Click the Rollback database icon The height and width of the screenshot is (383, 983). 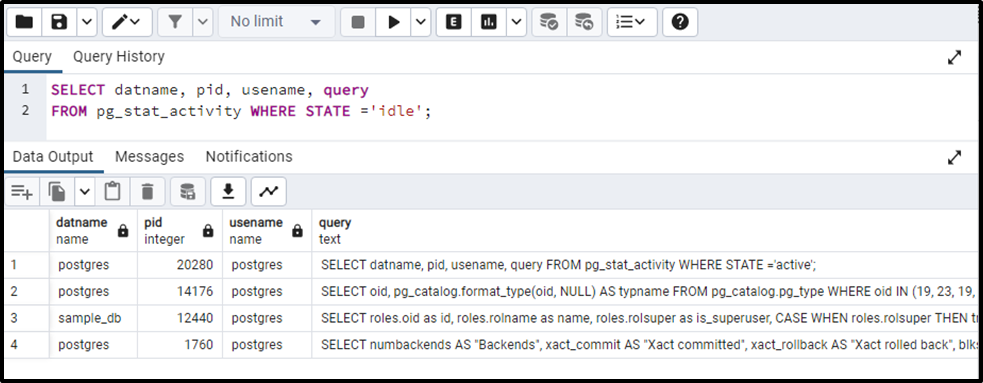click(x=584, y=23)
